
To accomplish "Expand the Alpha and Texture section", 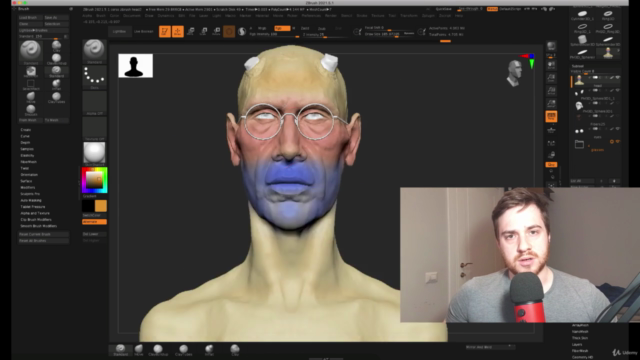I will tap(35, 213).
